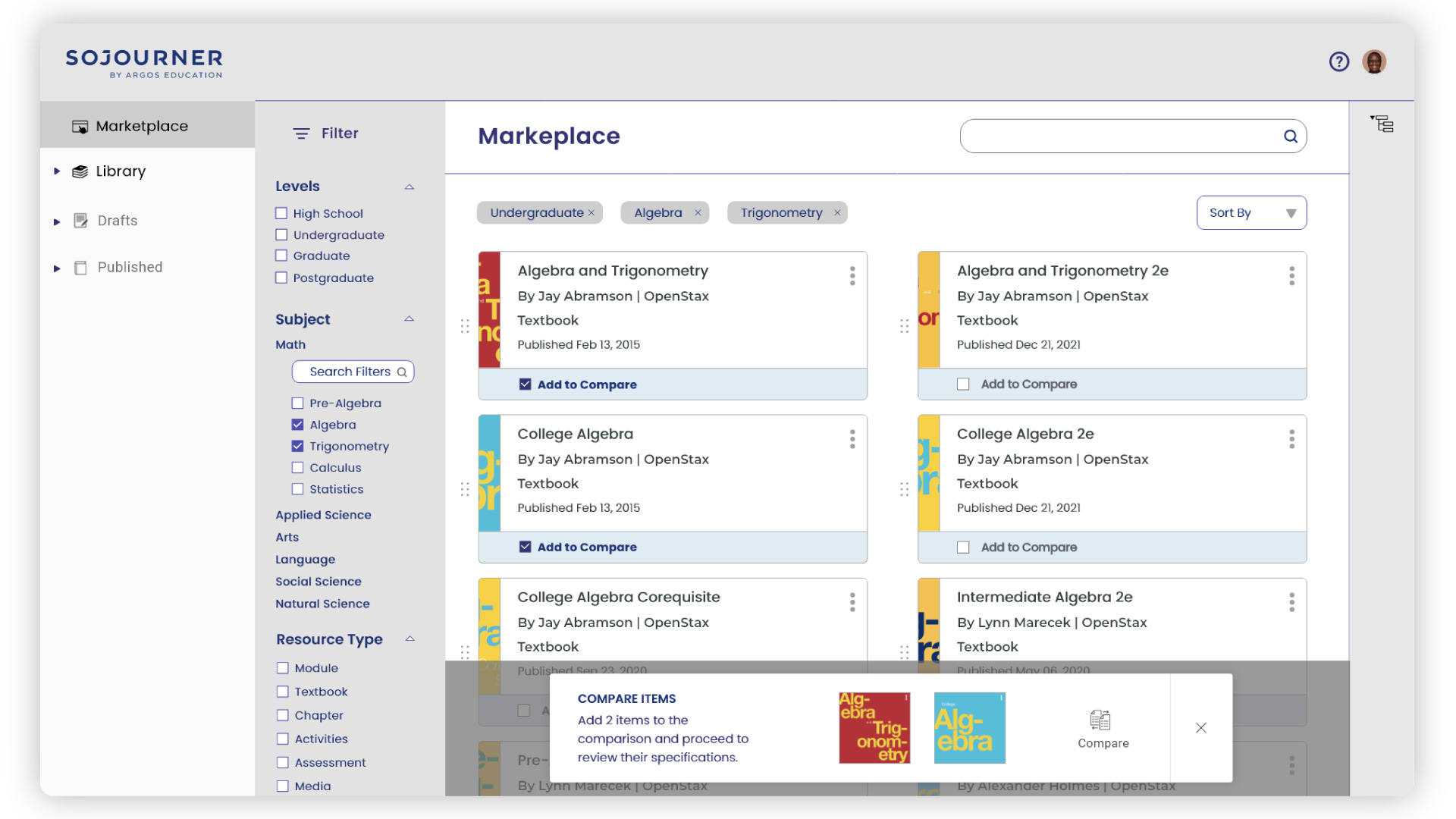Collapse the Subject filter section
Viewport: 1456px width, 819px height.
click(409, 319)
